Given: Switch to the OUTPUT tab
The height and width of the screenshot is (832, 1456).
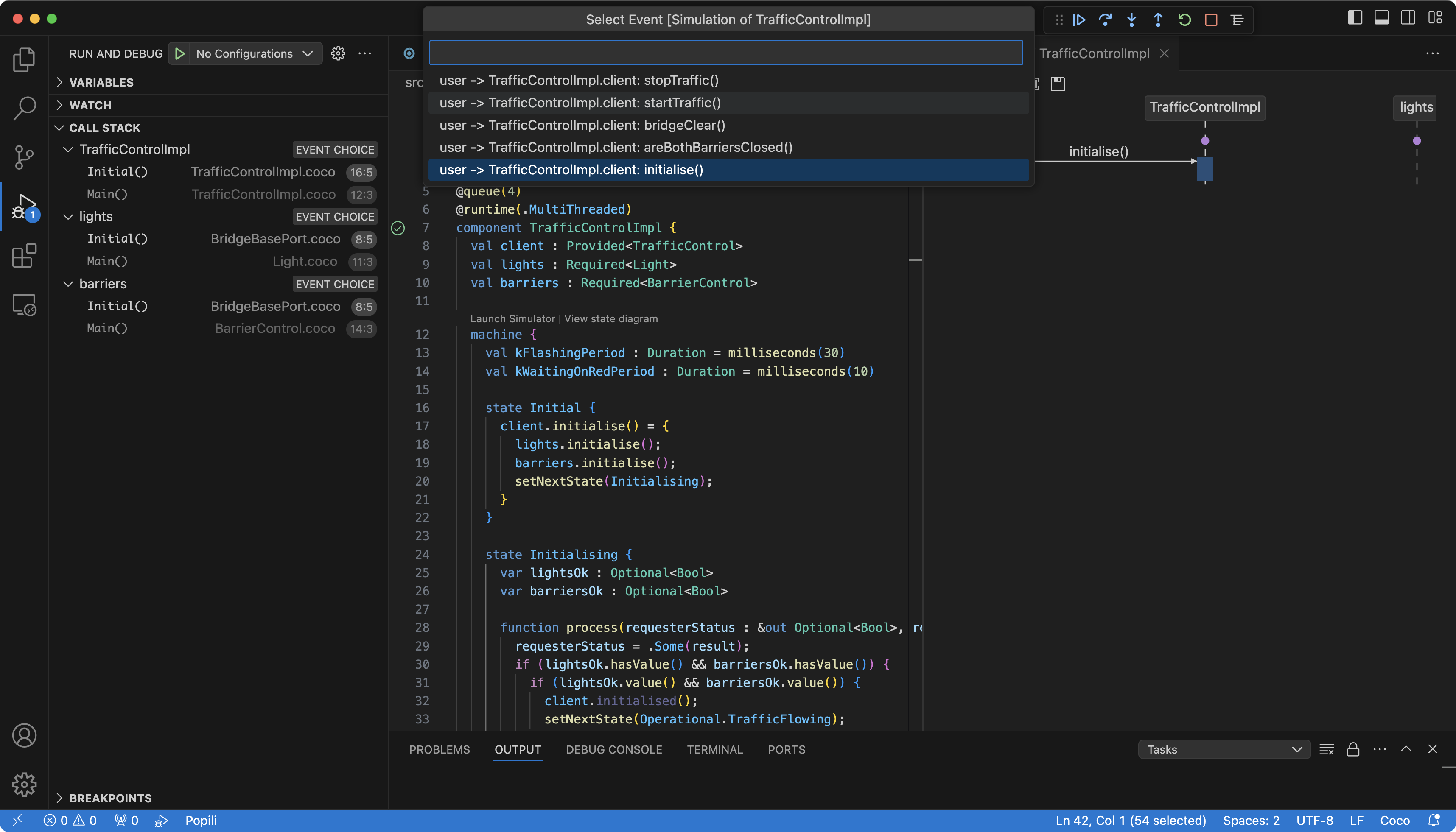Looking at the screenshot, I should point(517,749).
